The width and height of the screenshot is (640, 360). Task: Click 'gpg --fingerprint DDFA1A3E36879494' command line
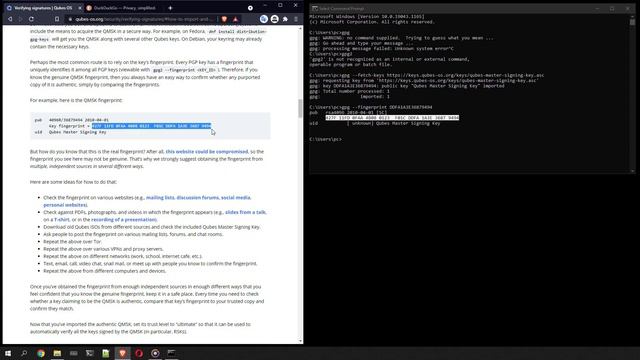point(371,107)
